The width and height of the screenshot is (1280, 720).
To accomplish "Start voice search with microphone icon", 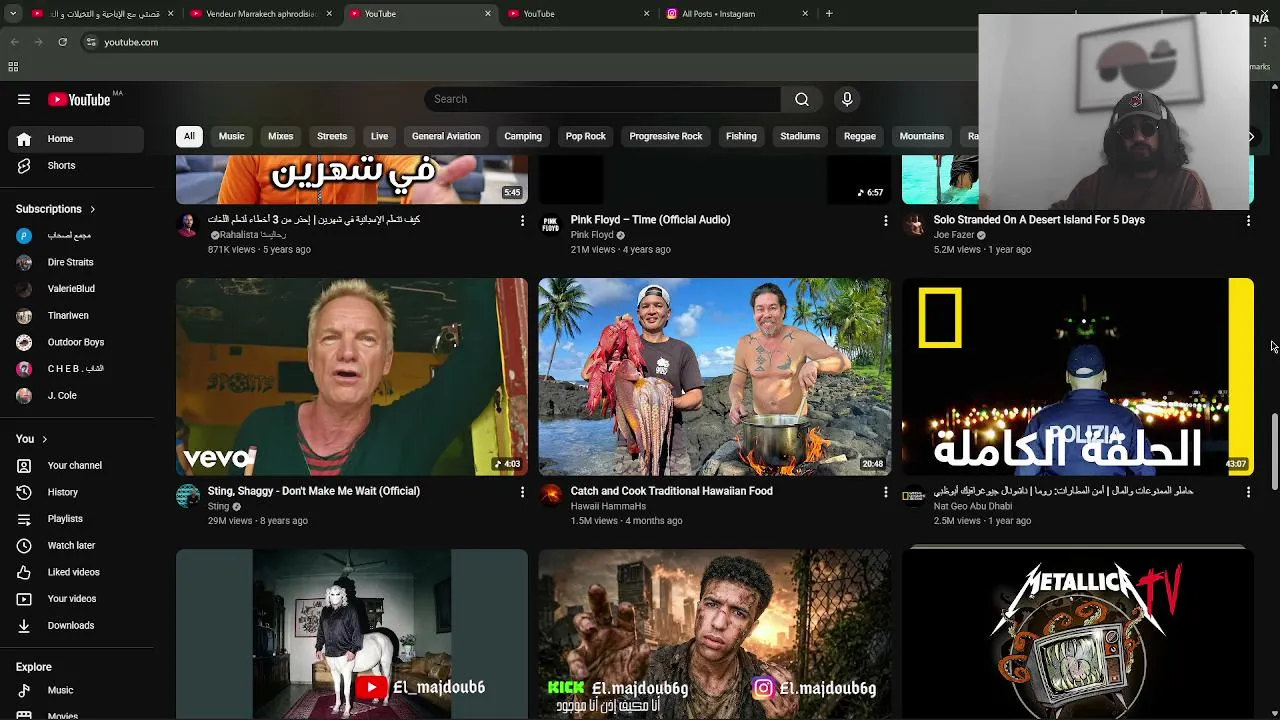I will click(x=847, y=99).
